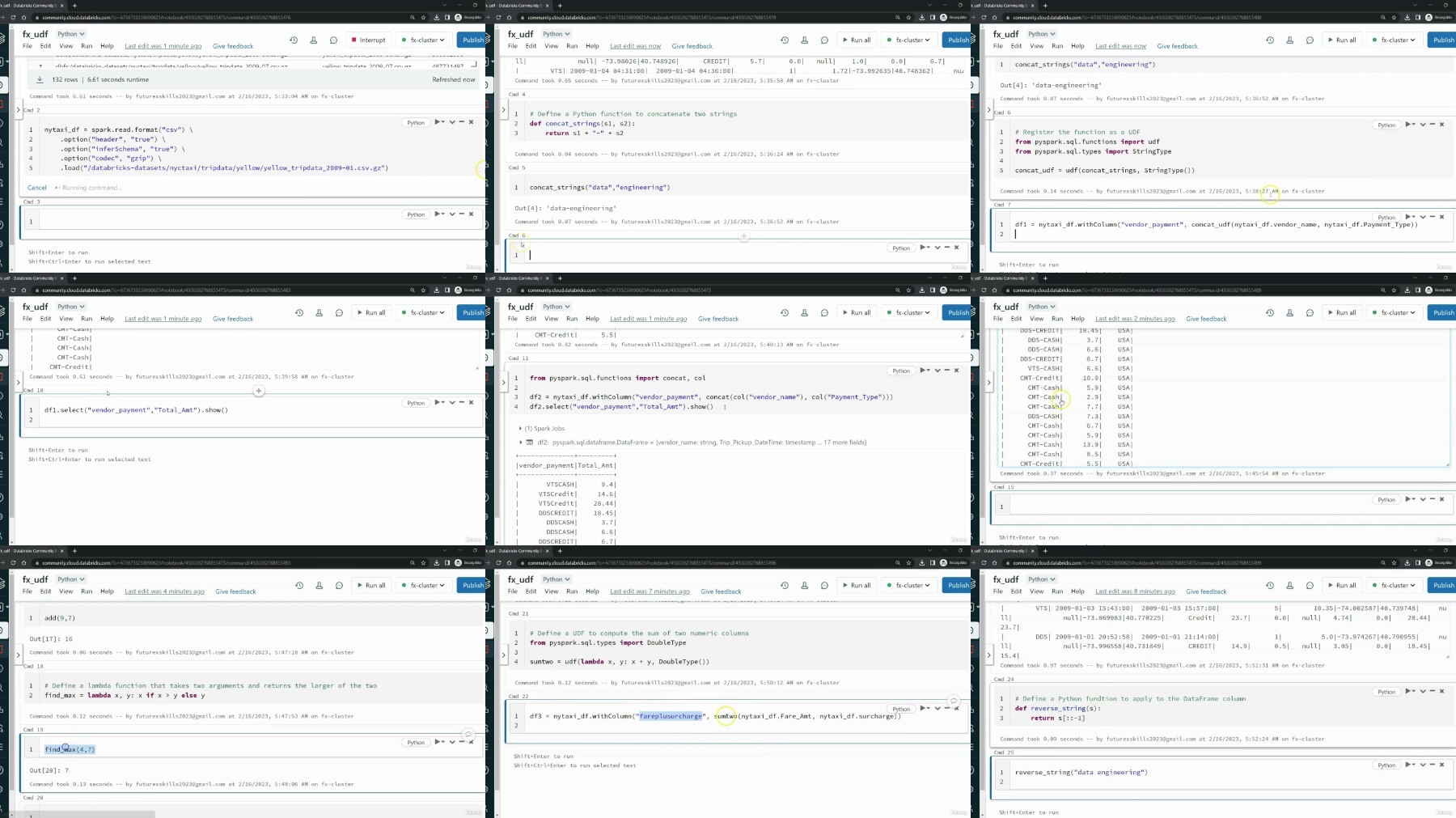Minimize the empty Cmd 3 cell
The height and width of the screenshot is (818, 1456).
click(462, 214)
